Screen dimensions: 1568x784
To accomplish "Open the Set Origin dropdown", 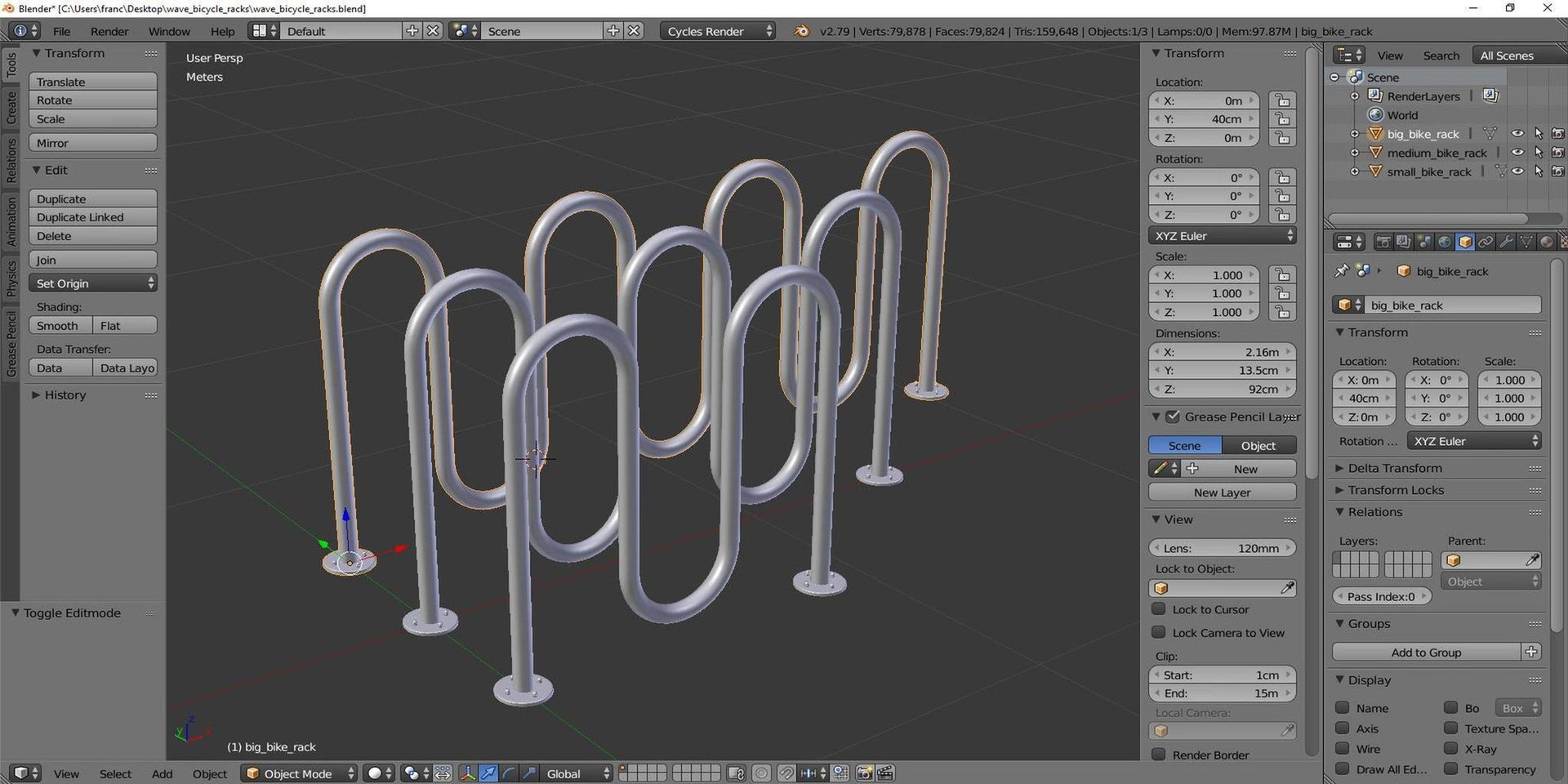I will [93, 283].
